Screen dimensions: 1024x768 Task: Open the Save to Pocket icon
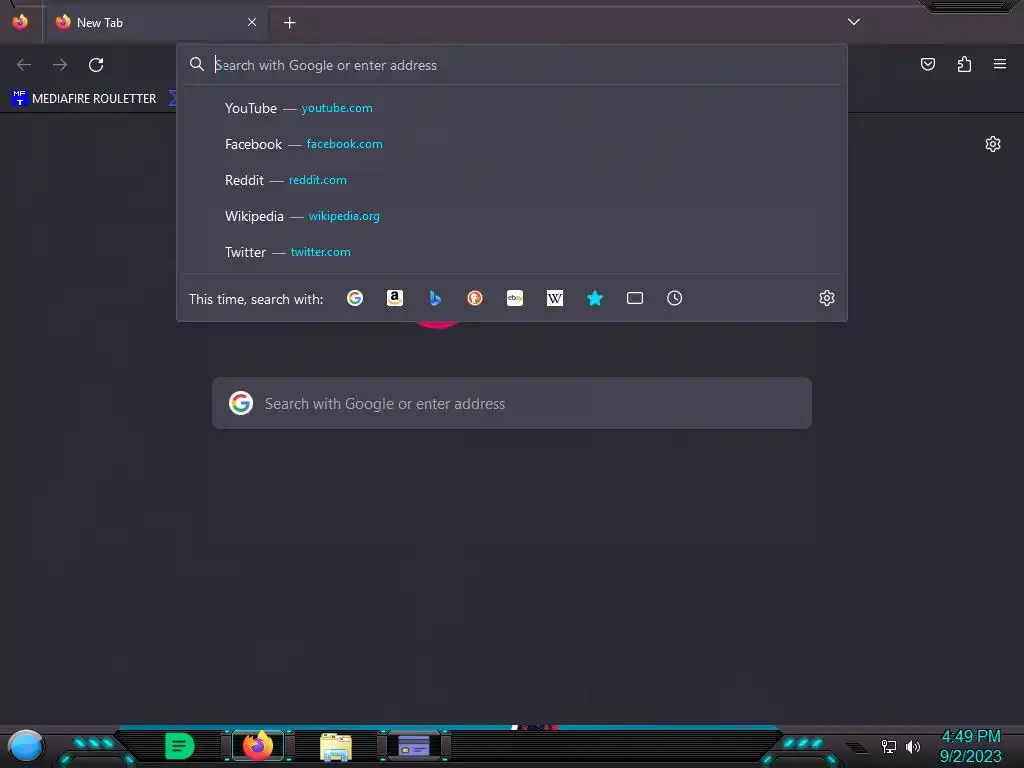coord(928,64)
